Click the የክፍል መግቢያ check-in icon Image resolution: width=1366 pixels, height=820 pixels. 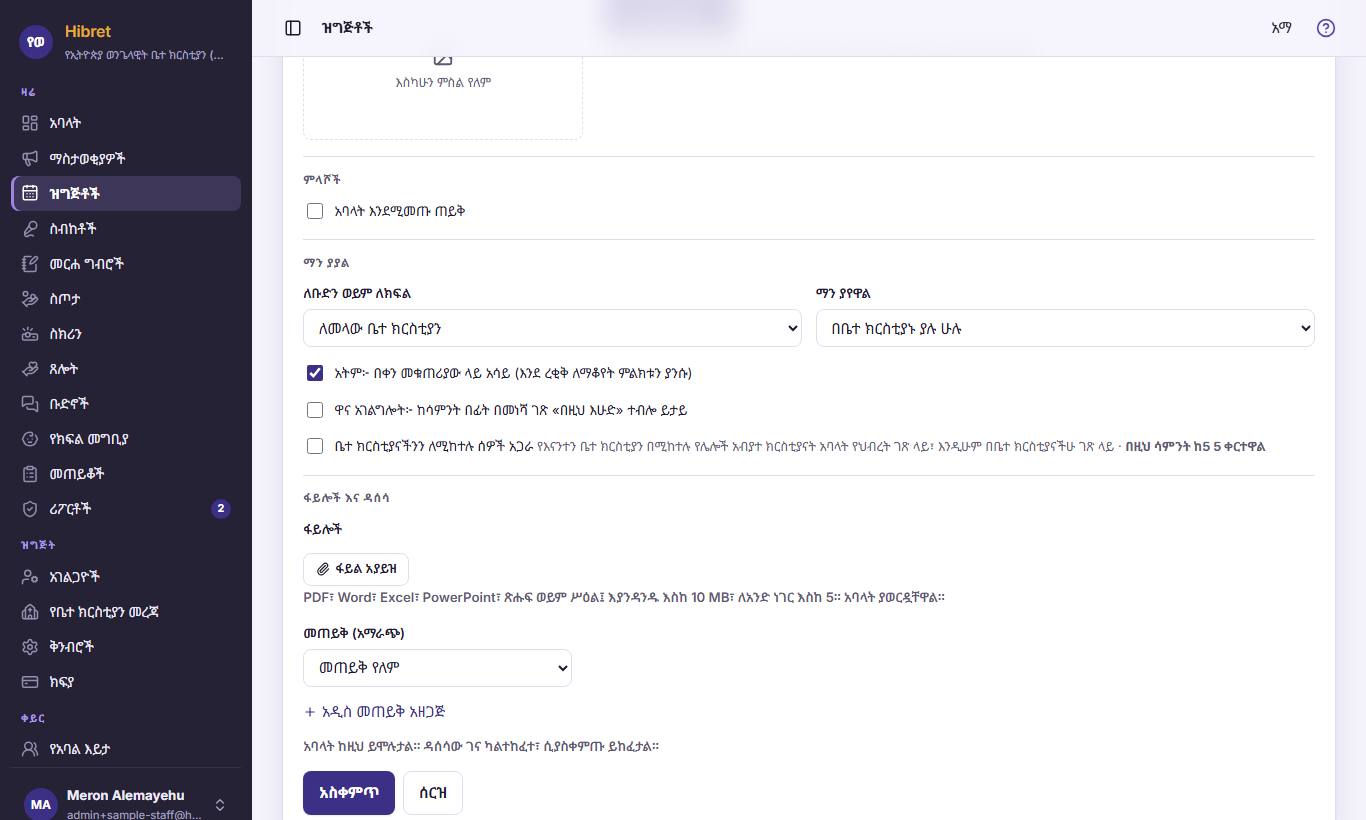point(30,439)
